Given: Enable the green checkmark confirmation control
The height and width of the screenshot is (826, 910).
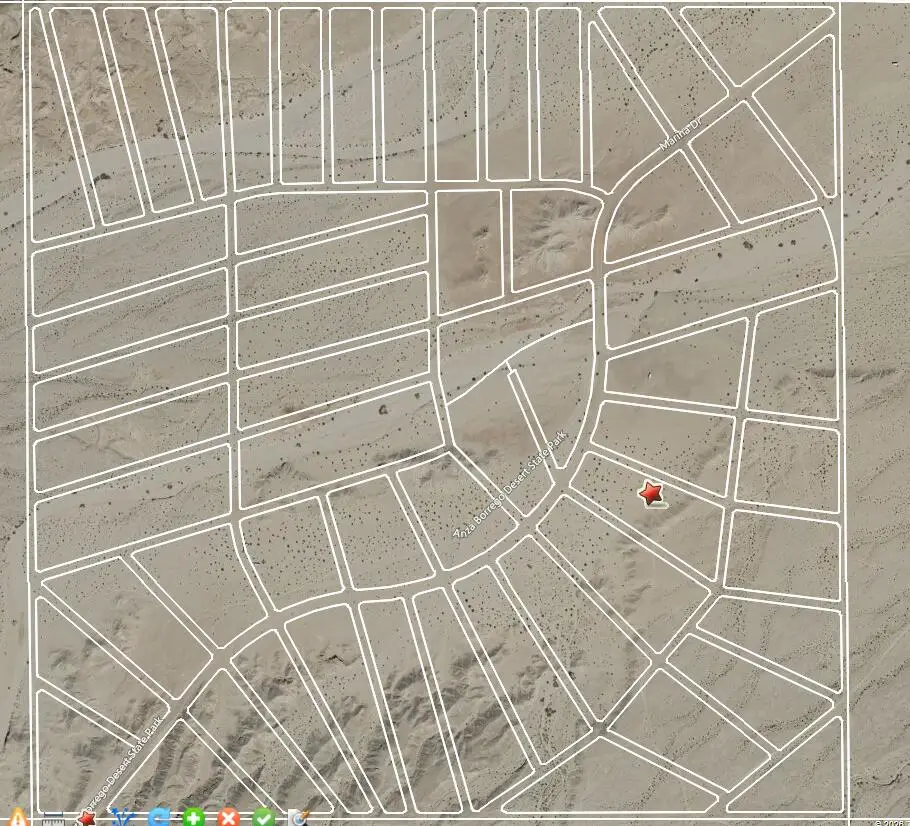Looking at the screenshot, I should pyautogui.click(x=262, y=816).
